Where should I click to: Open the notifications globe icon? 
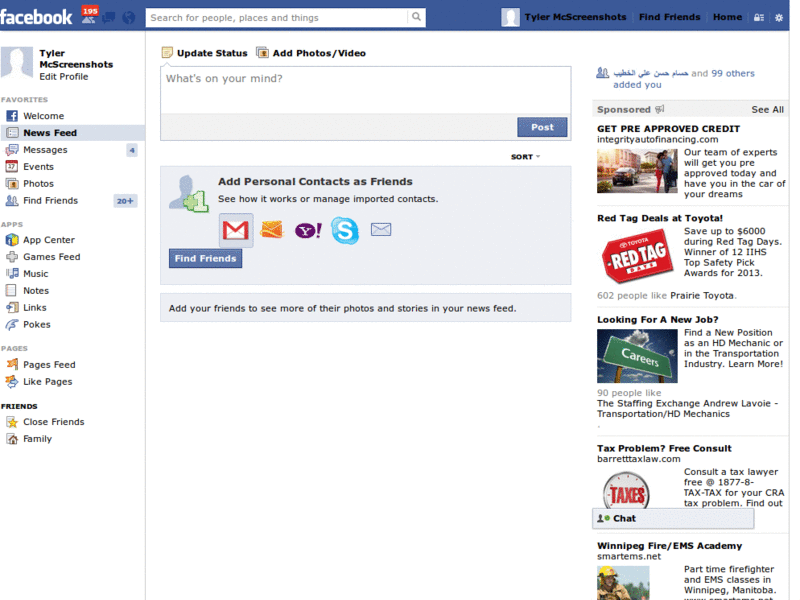point(129,18)
